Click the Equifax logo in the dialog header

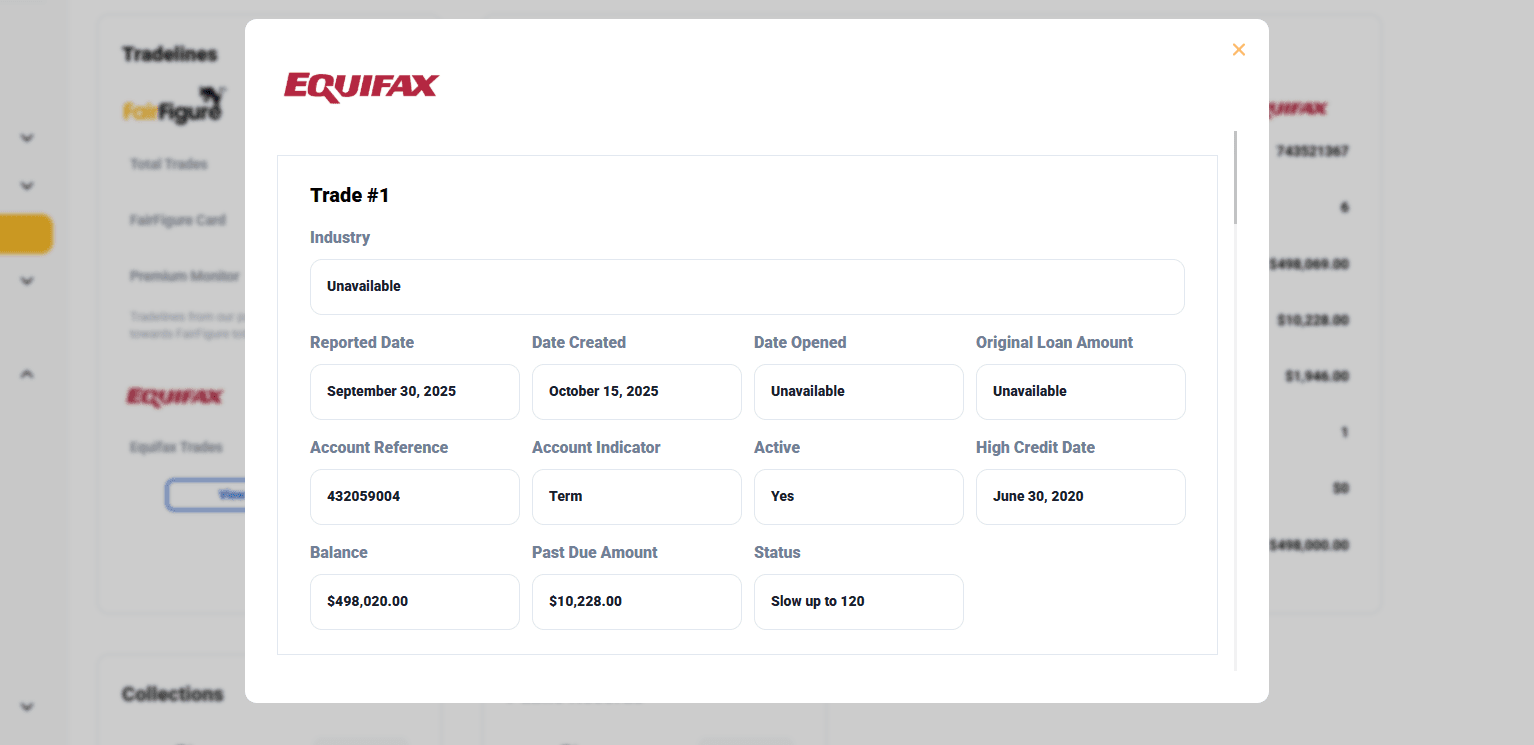pos(361,87)
